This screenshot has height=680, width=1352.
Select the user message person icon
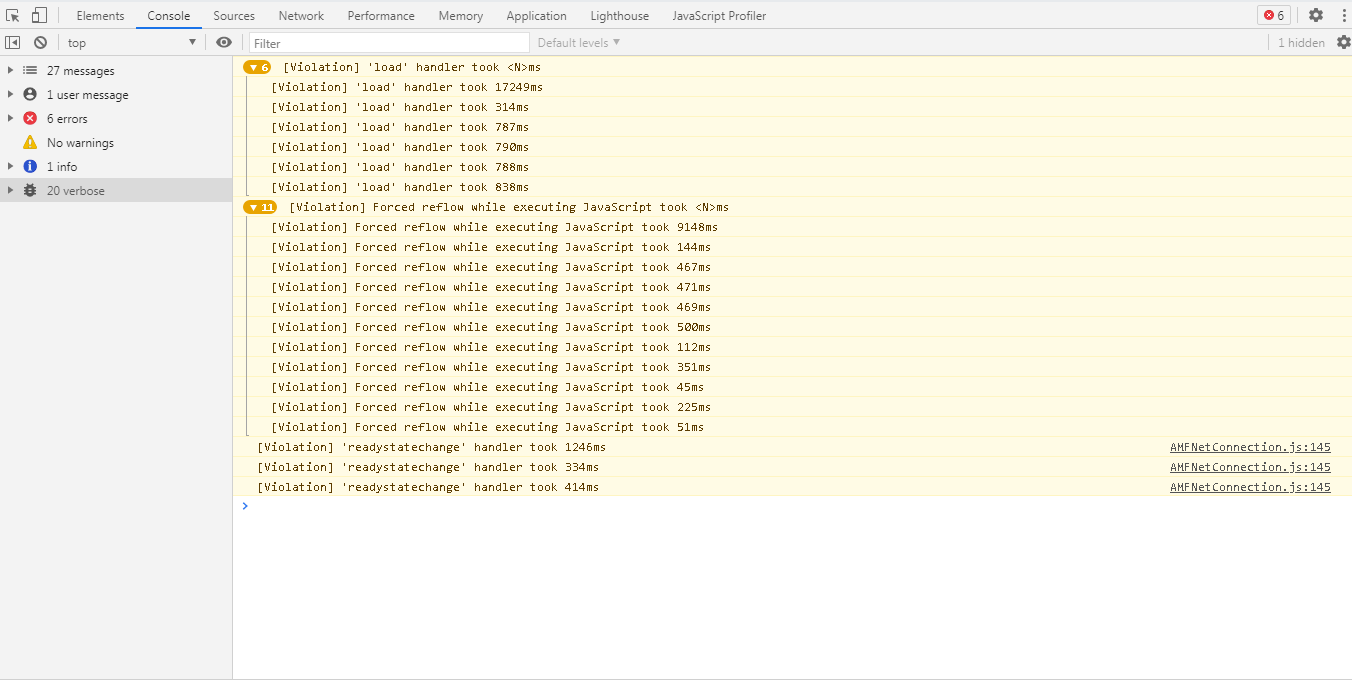(30, 95)
